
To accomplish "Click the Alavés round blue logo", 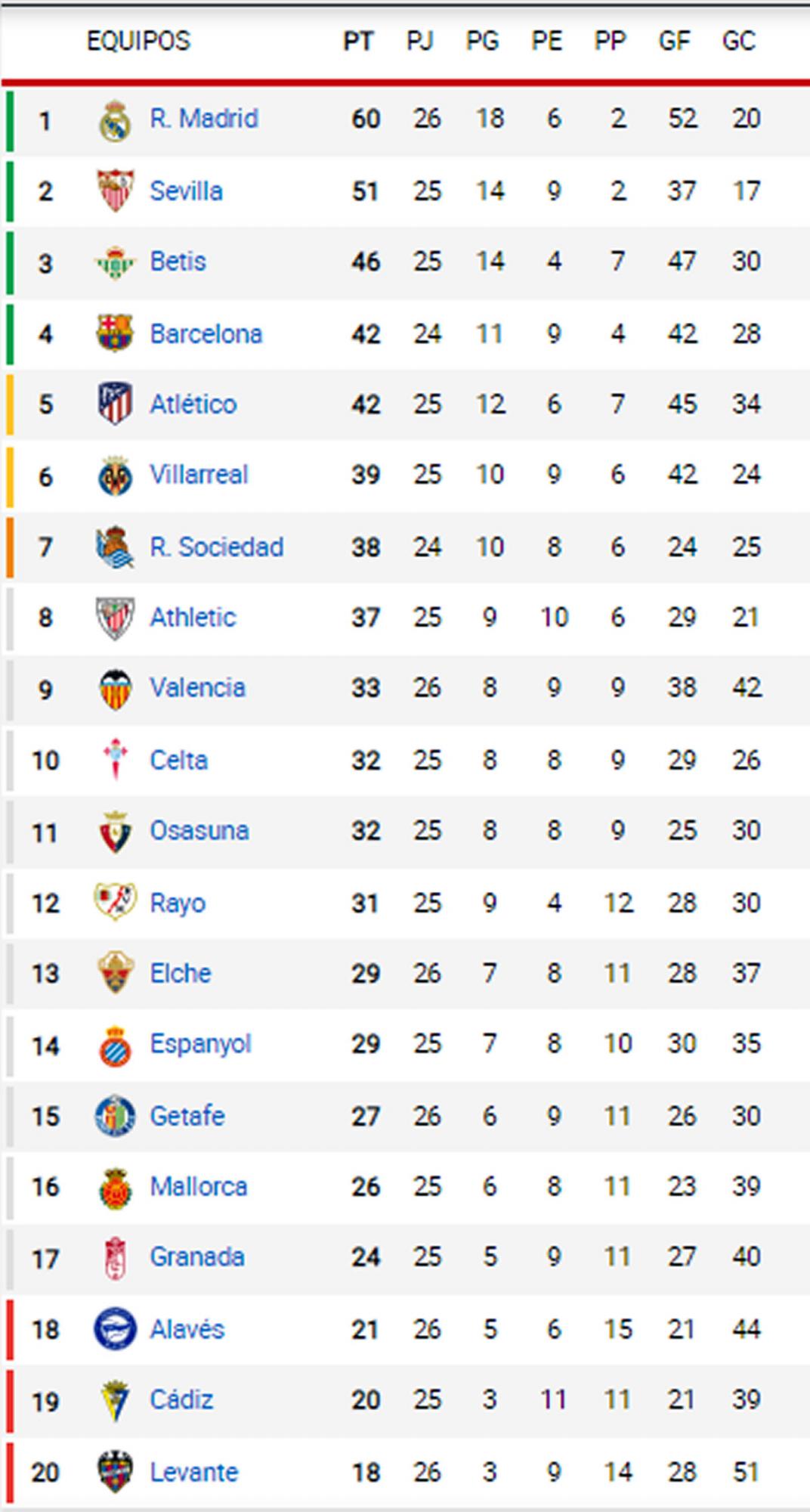I will 115,1329.
